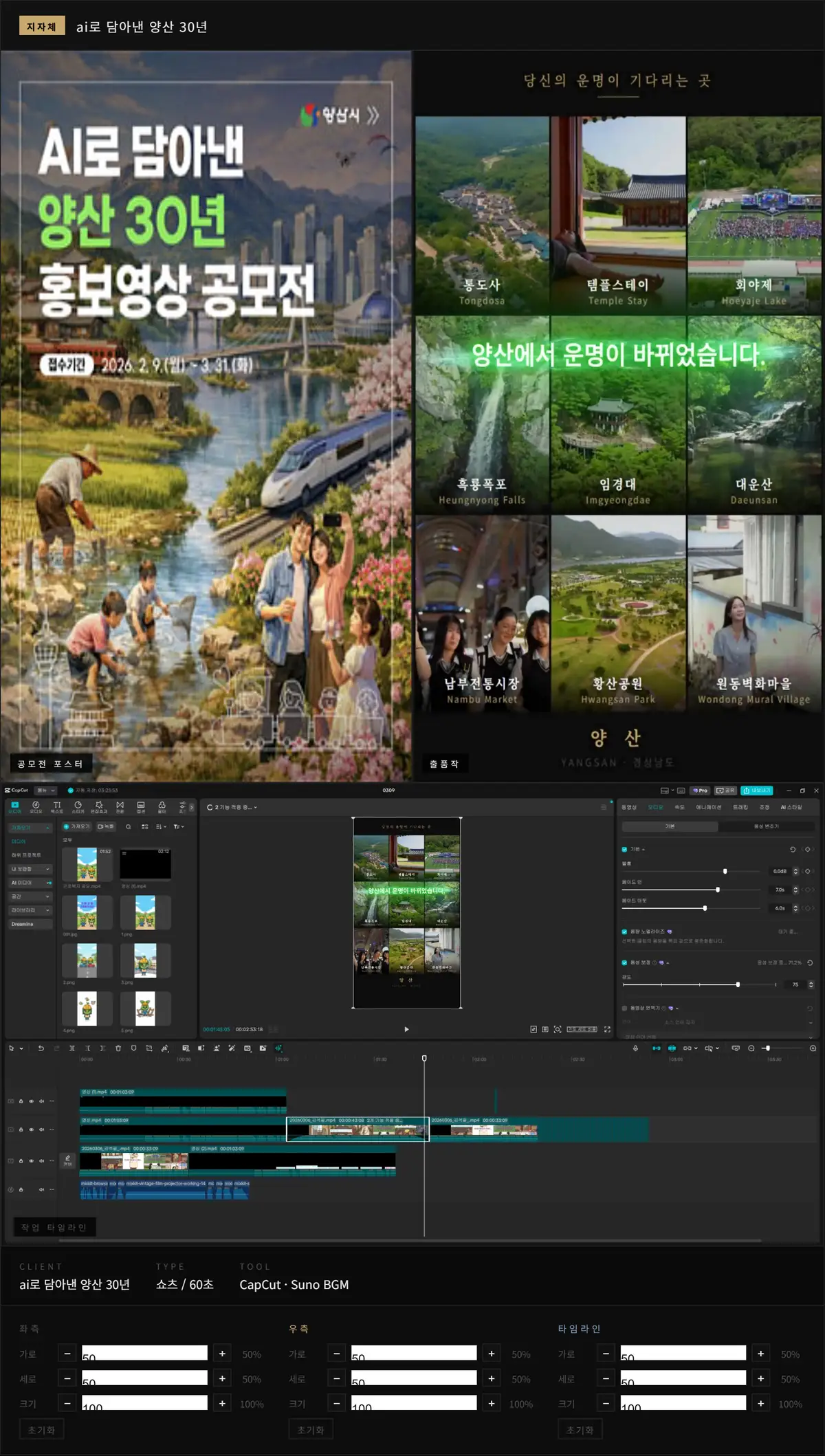Switch to the 속도 (speed) tab
This screenshot has height=1456, width=825.
pos(679,807)
